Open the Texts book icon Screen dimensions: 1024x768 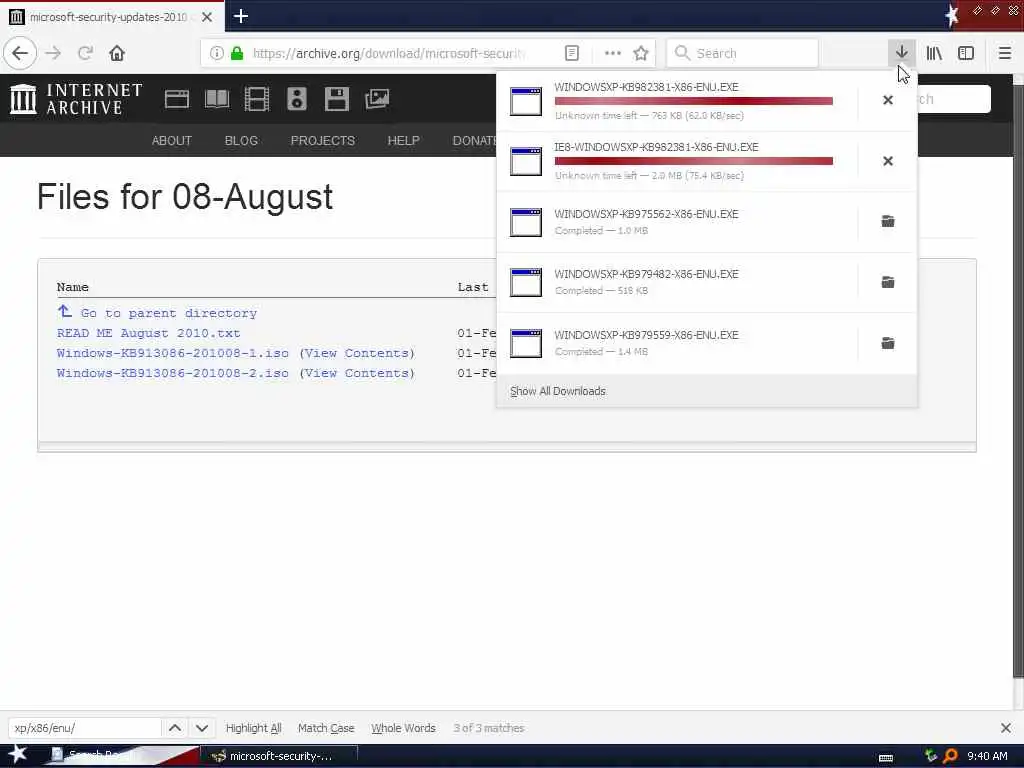click(x=217, y=99)
